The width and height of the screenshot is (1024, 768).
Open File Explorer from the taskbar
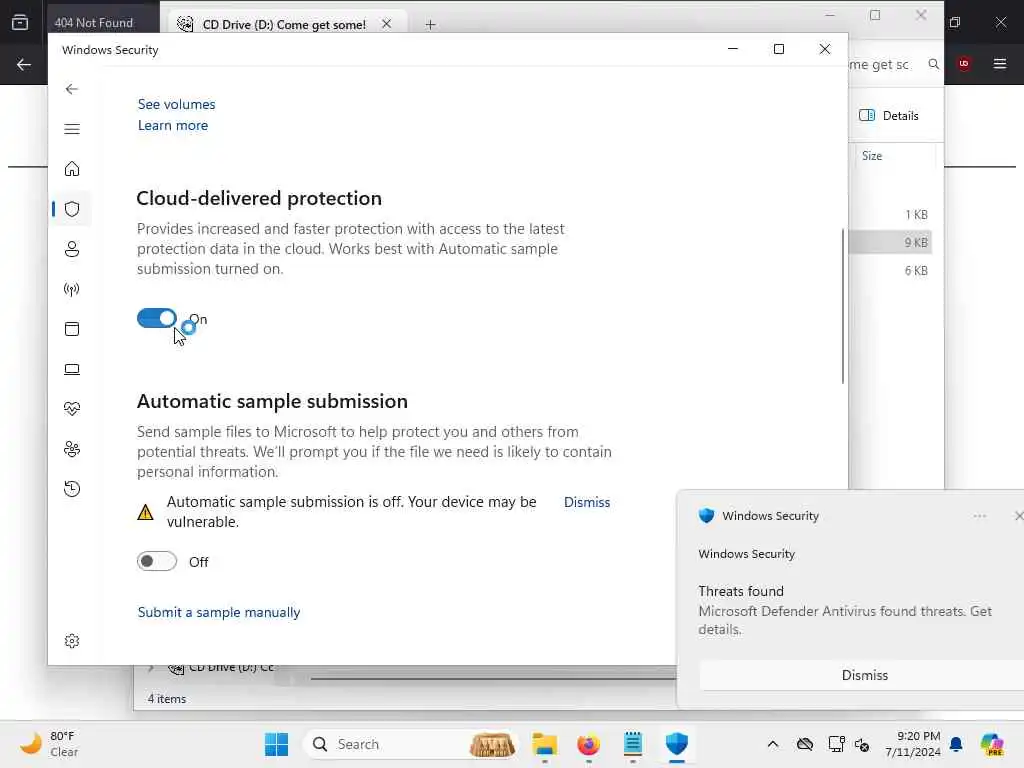coord(544,744)
